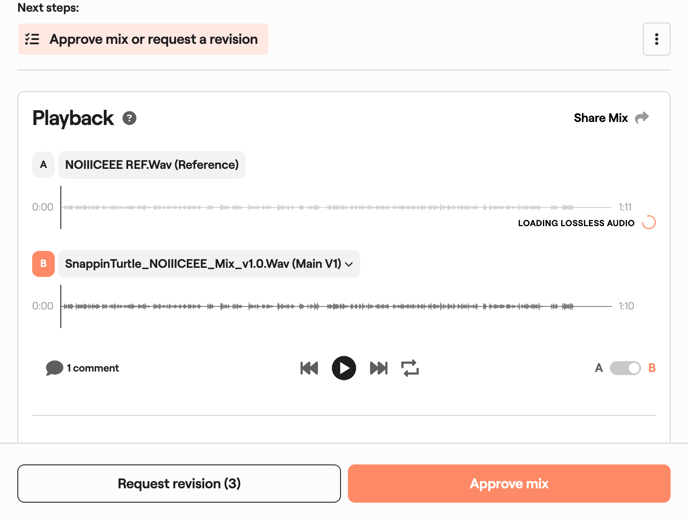Viewport: 688px width, 520px height.
Task: Seek within the reference track waveform
Action: pyautogui.click(x=330, y=207)
